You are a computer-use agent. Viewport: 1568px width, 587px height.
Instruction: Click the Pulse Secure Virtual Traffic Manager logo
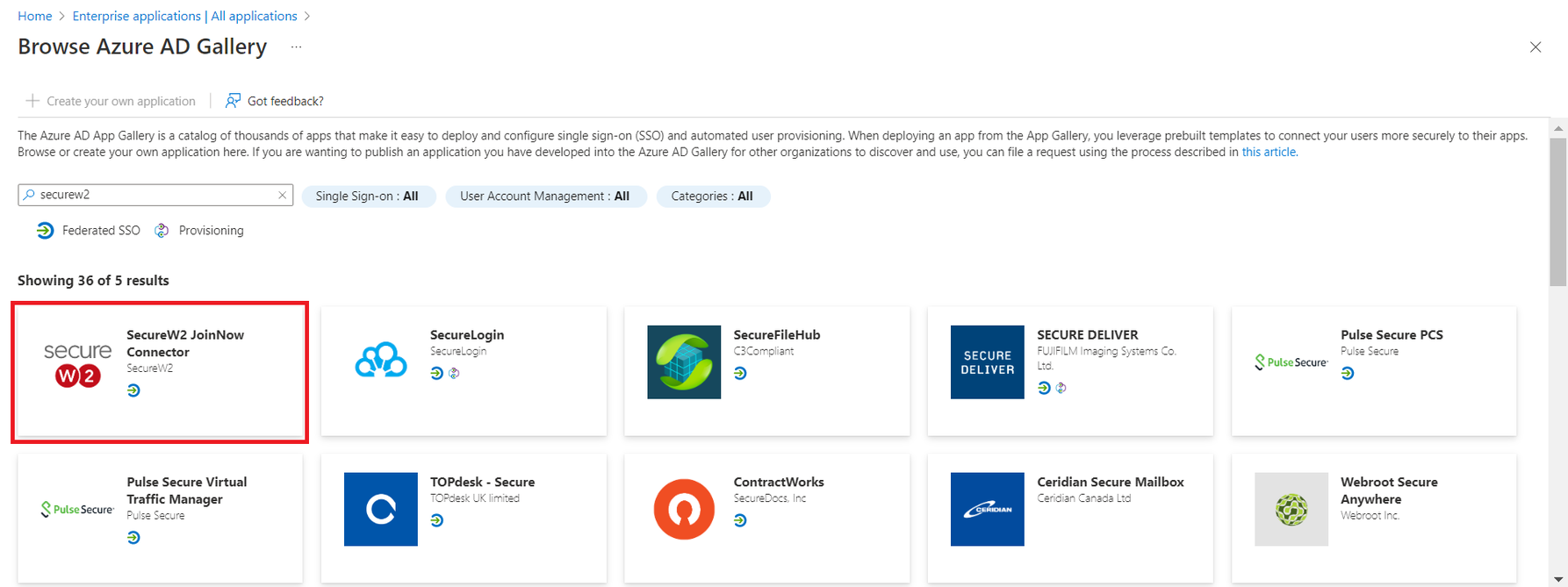pyautogui.click(x=77, y=509)
